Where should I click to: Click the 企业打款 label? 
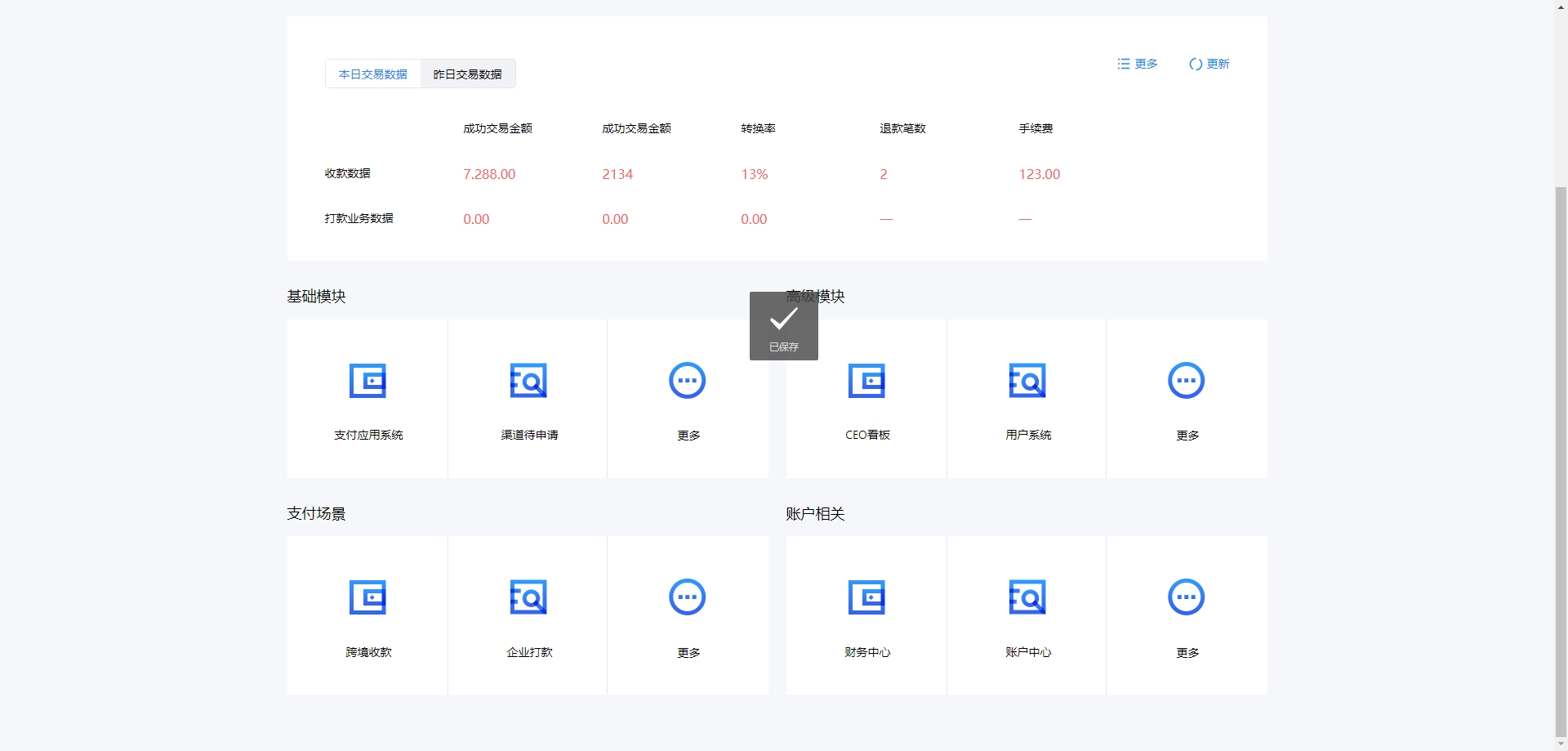click(x=529, y=652)
